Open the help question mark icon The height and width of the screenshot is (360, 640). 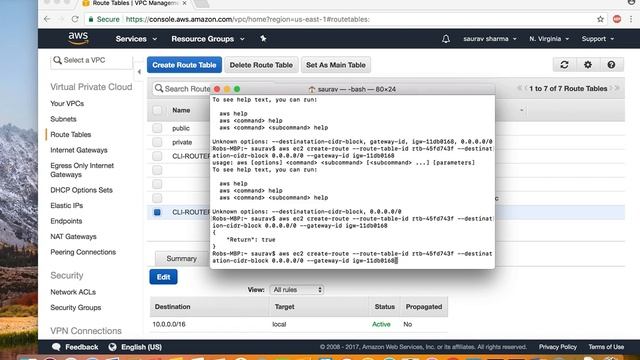coord(611,65)
